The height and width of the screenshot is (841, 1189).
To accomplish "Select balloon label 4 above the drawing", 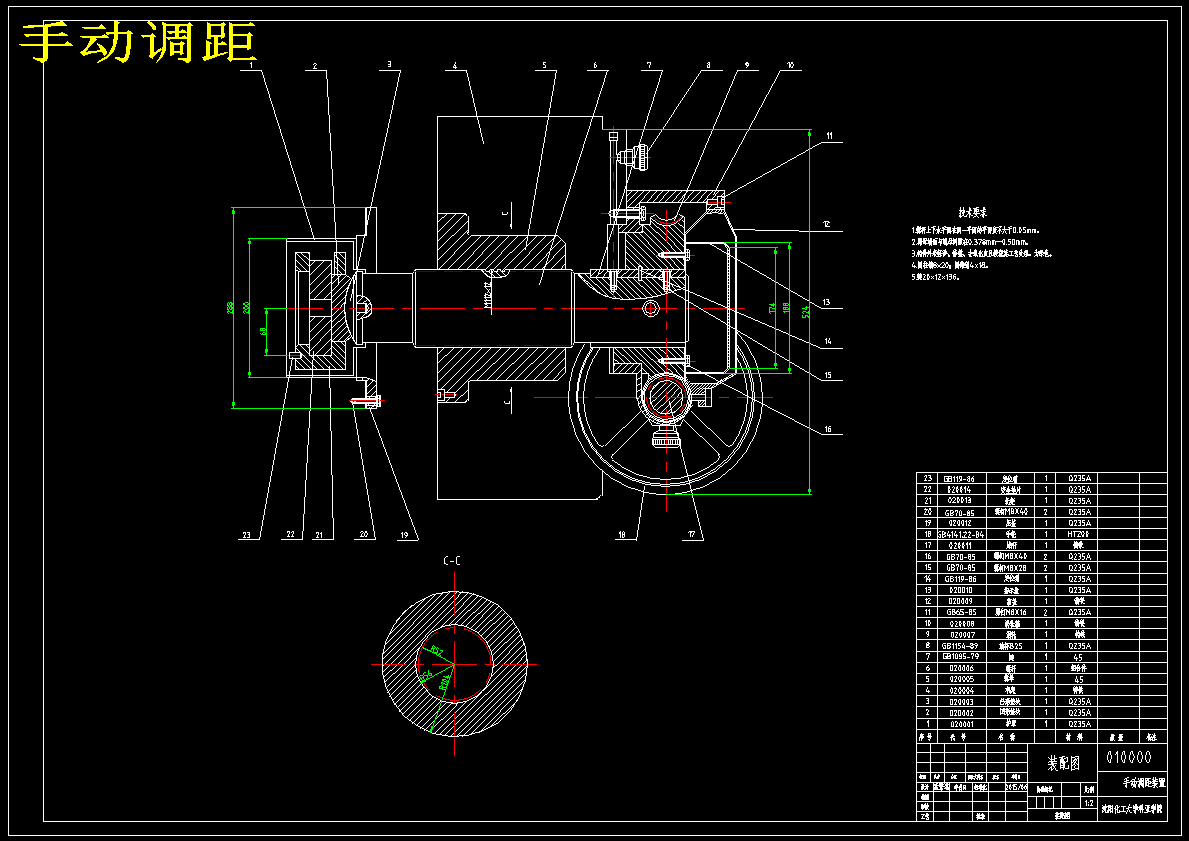I will tap(454, 66).
